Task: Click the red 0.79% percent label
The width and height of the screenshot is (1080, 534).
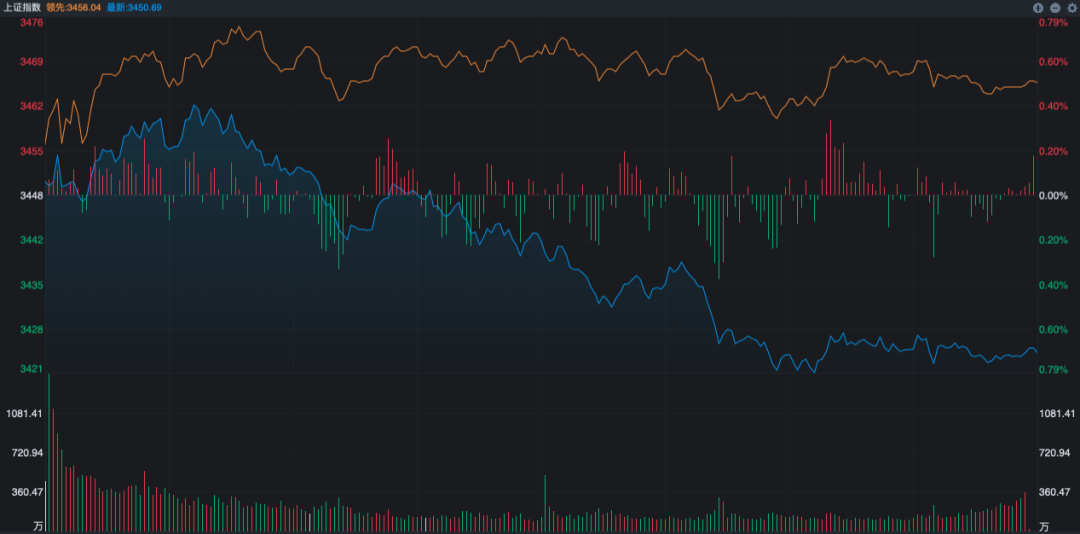Action: (1053, 23)
